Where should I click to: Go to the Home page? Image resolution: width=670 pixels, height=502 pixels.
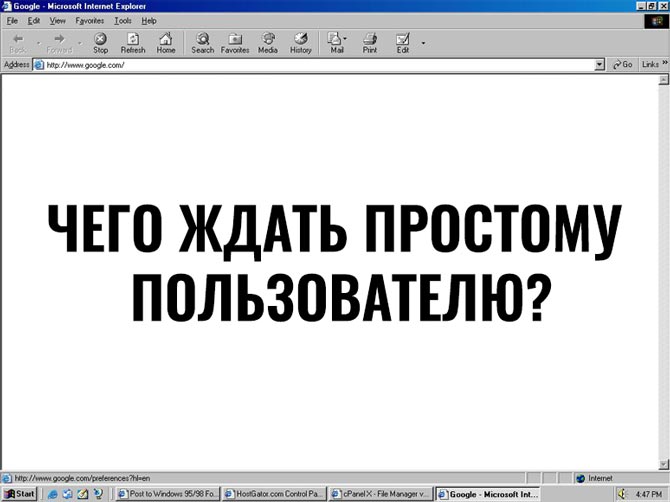click(x=166, y=42)
